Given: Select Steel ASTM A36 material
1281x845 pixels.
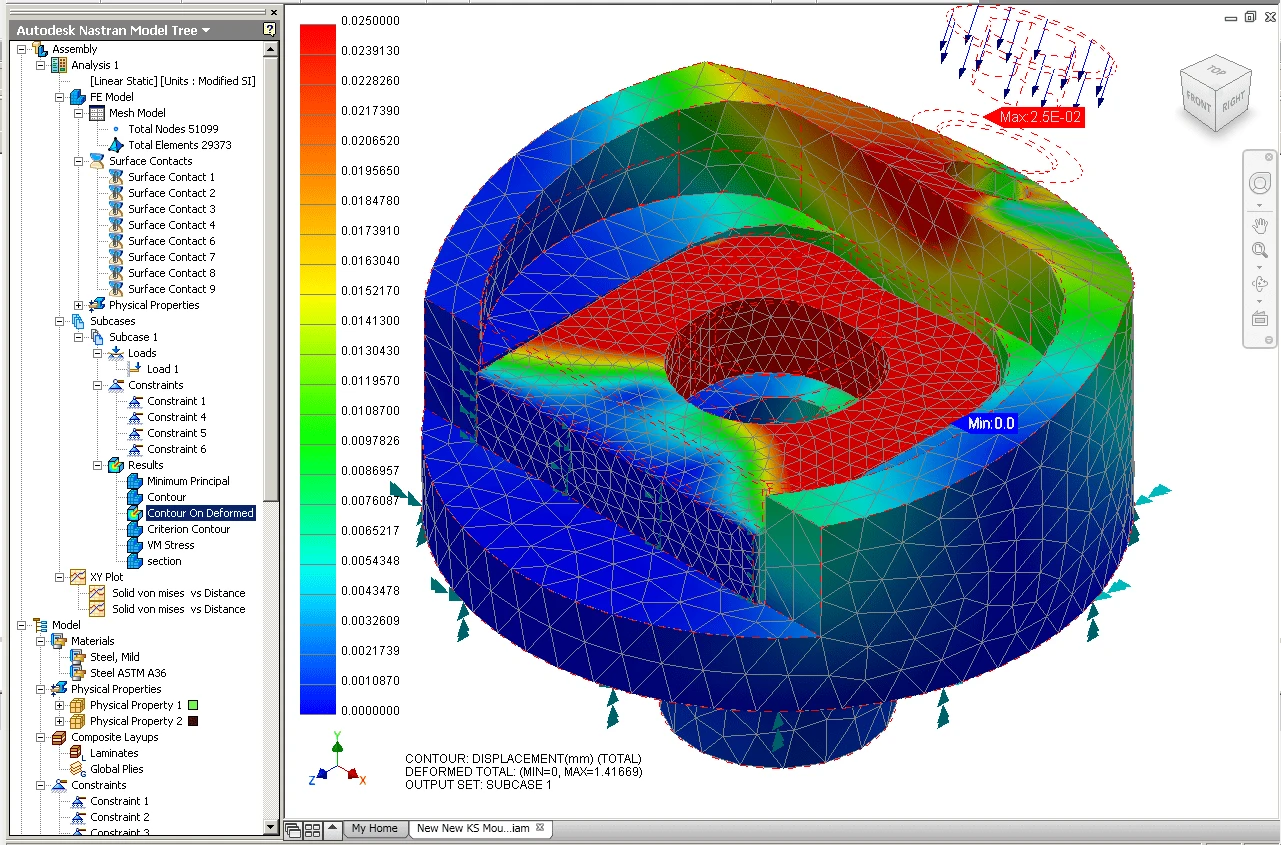Looking at the screenshot, I should tap(128, 673).
